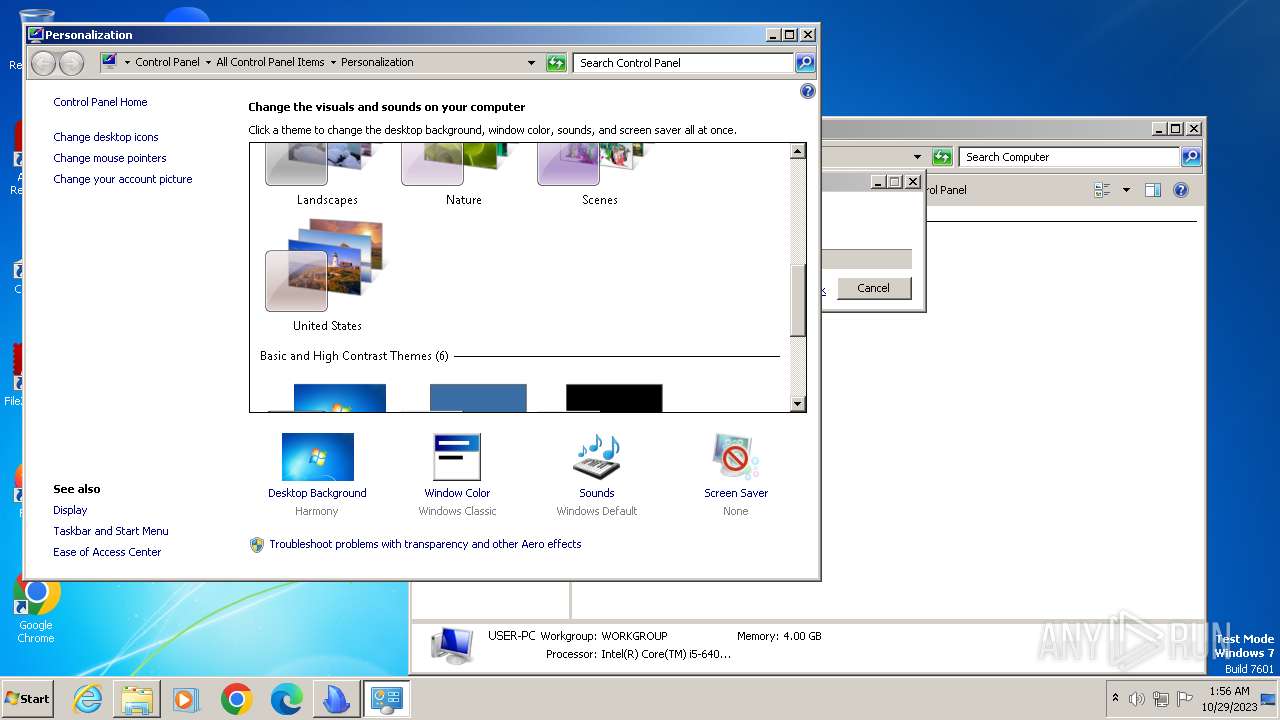Screen dimensions: 1280x720
Task: Click the All Control Panel Items breadcrumb
Action: (x=270, y=62)
